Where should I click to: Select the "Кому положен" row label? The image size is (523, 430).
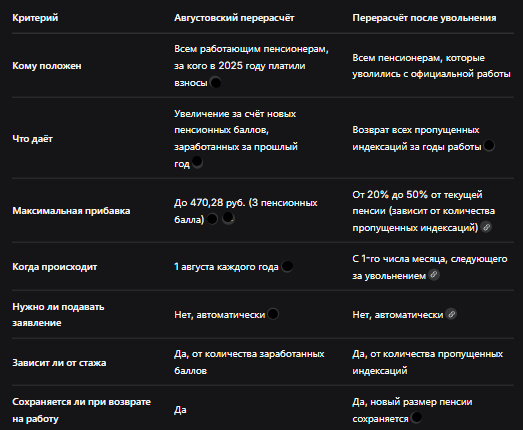[x=47, y=66]
